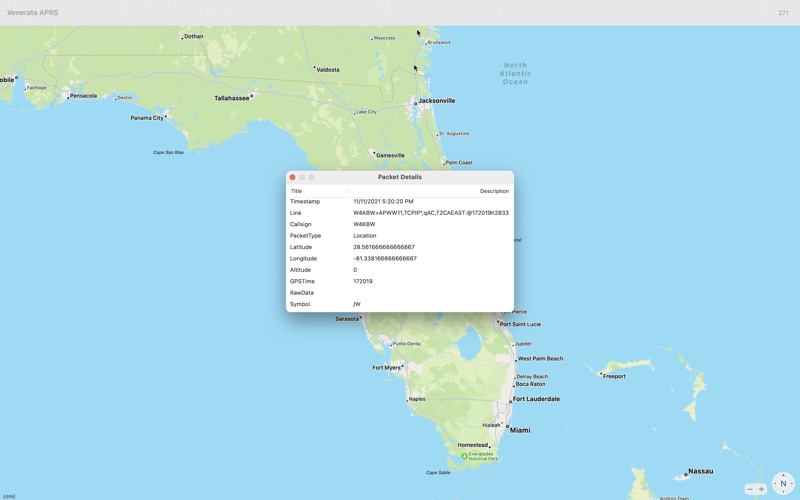This screenshot has width=800, height=500.
Task: Click the 11/11/2021 5:20:20 PM timestamp value
Action: coord(383,202)
